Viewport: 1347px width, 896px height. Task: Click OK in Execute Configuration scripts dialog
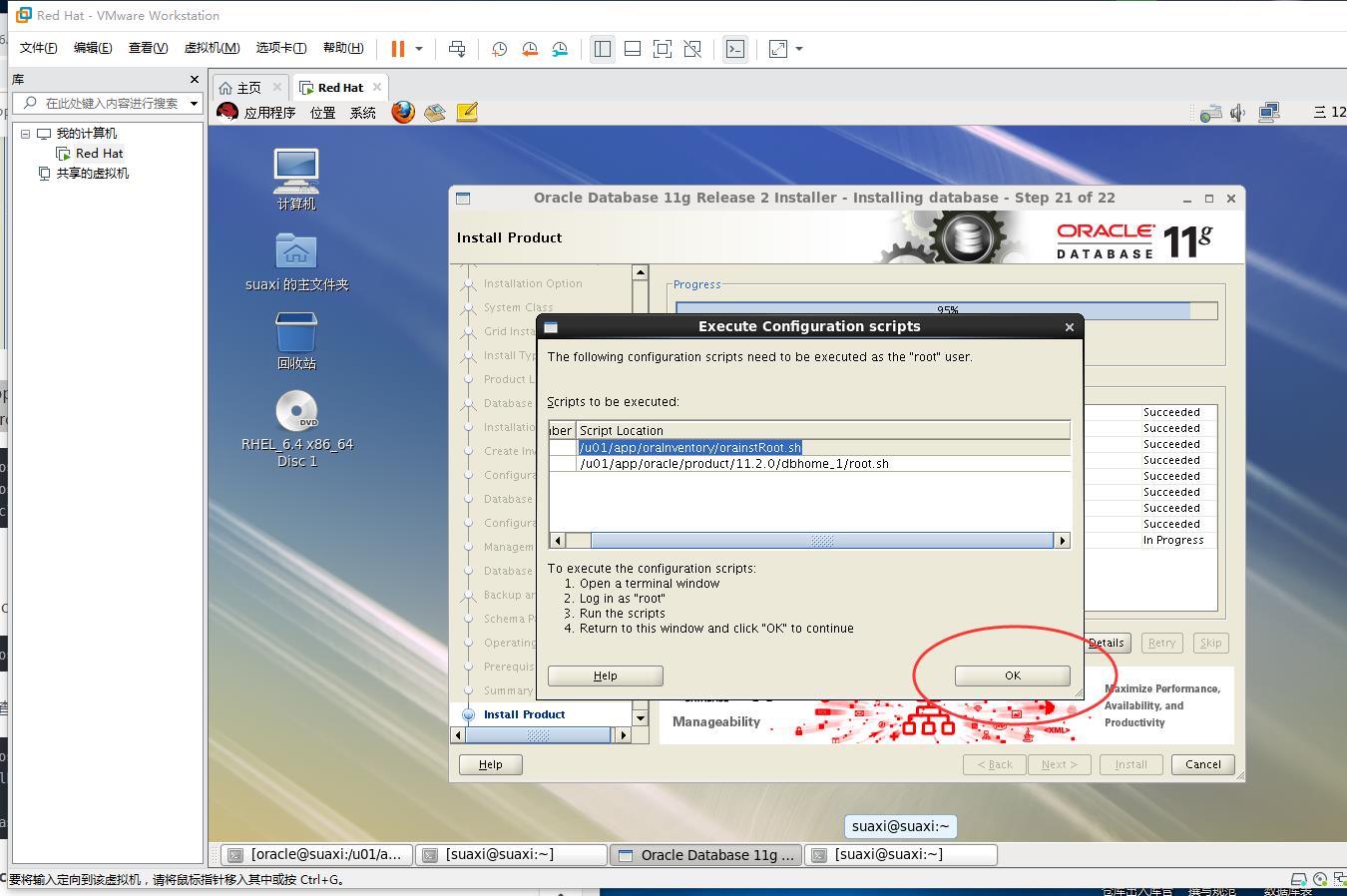1013,675
